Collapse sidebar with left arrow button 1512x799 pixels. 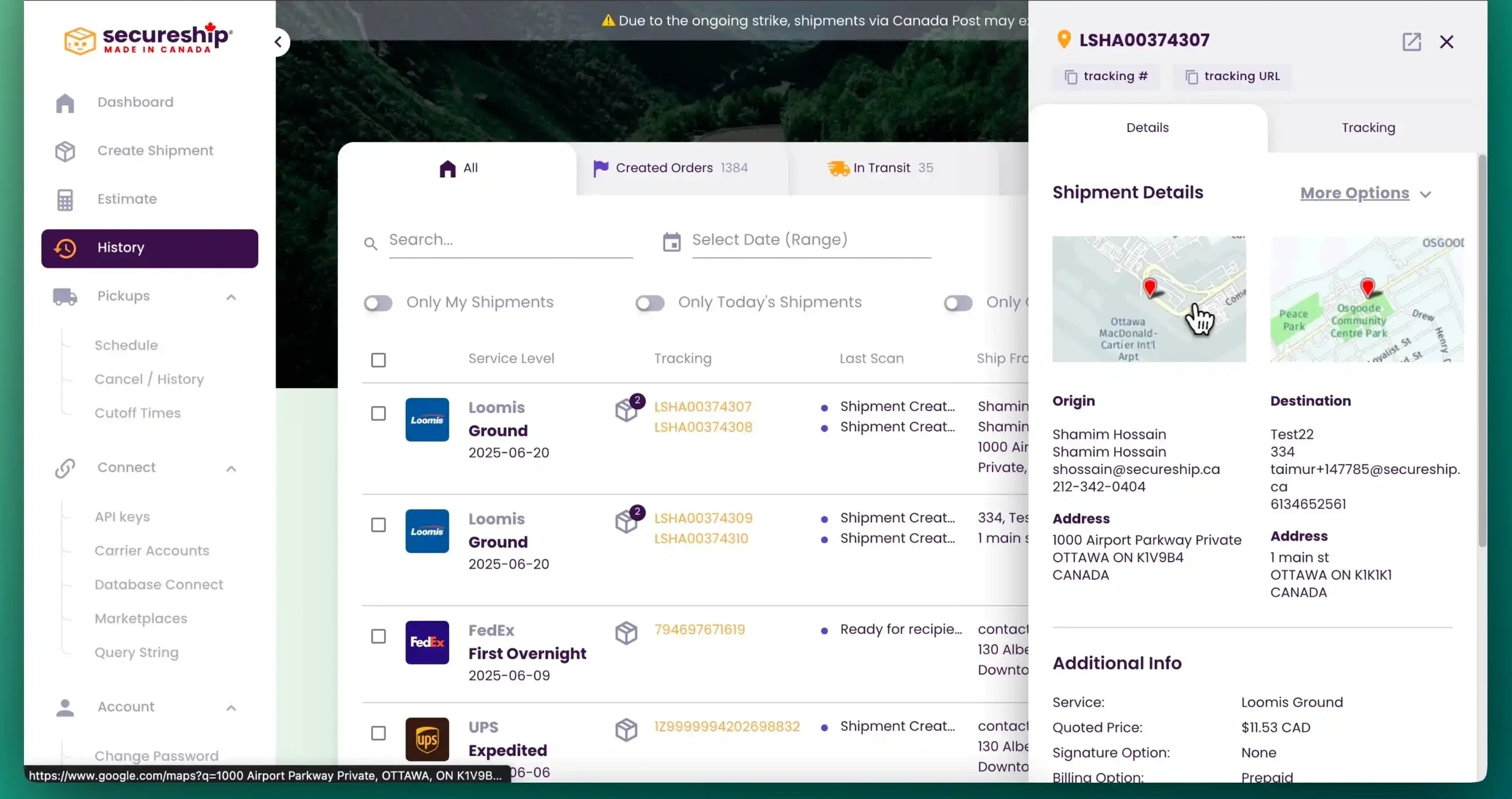[x=278, y=43]
